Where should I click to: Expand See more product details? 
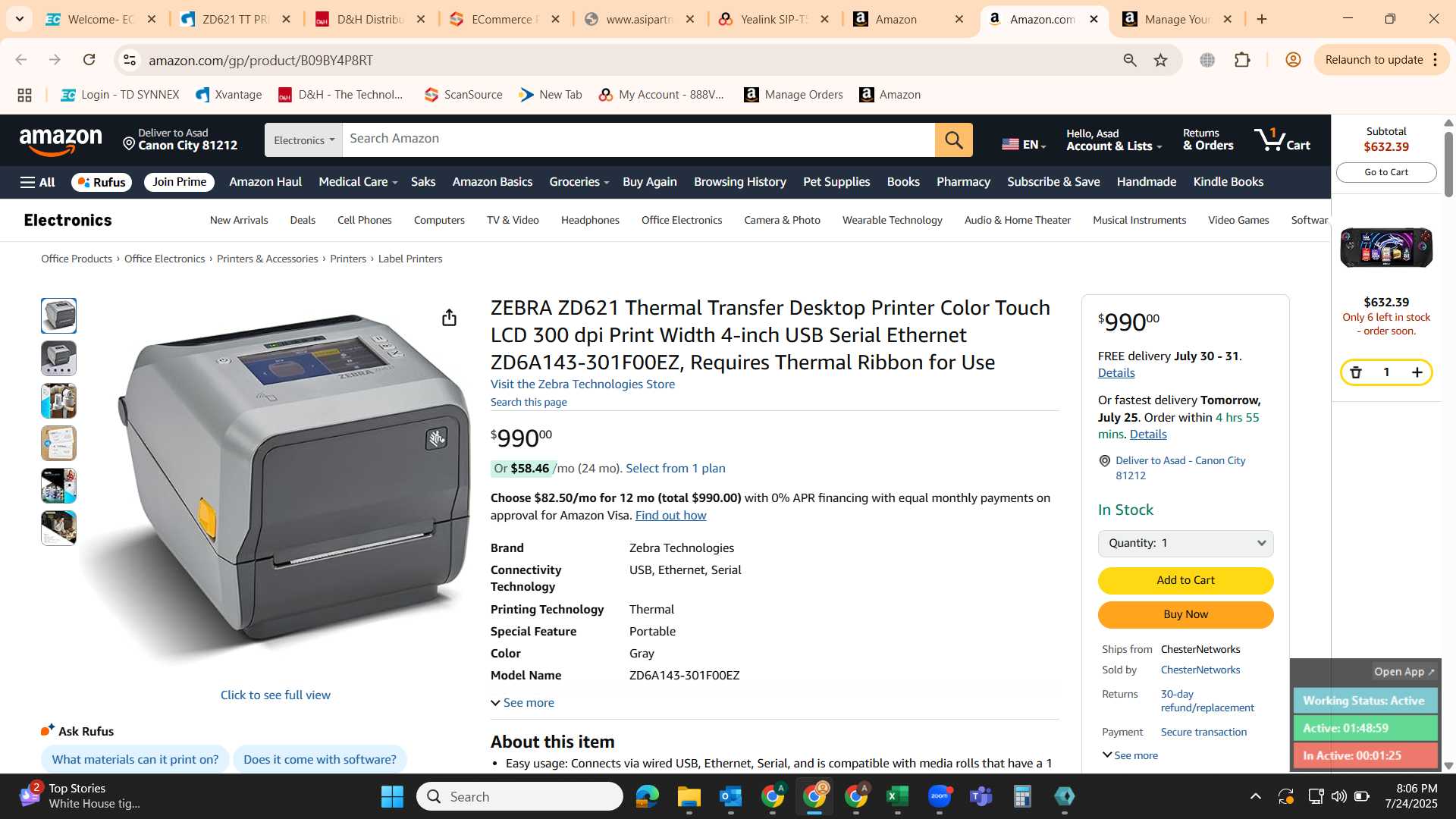[522, 703]
